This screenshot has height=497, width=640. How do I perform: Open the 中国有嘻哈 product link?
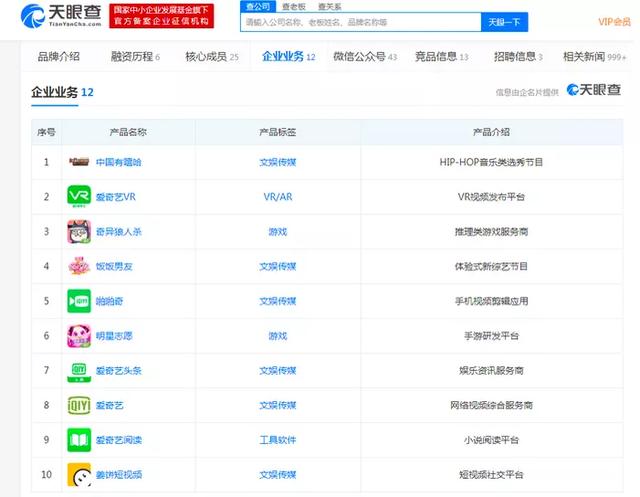point(118,162)
